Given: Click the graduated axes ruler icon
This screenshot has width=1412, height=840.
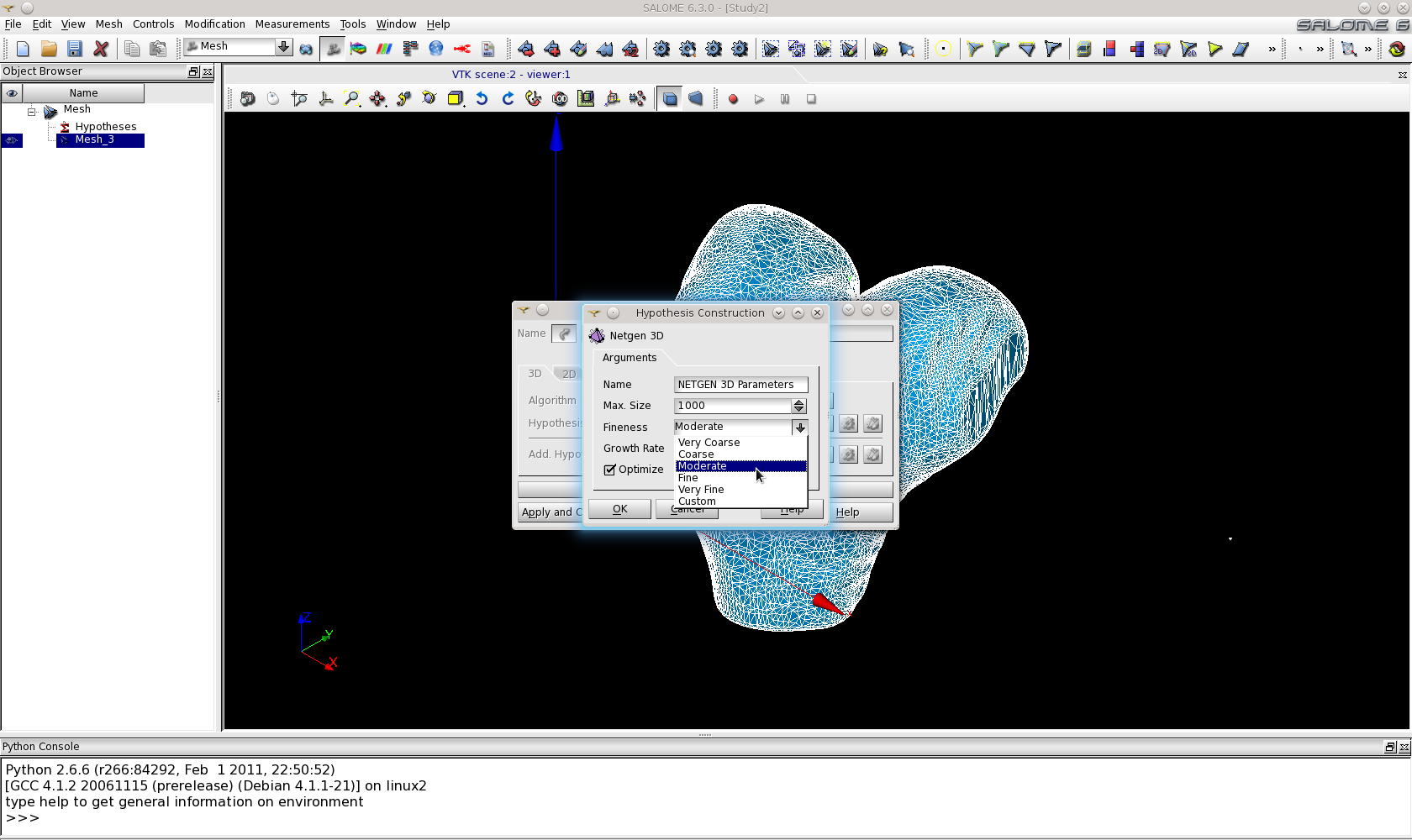Looking at the screenshot, I should pyautogui.click(x=586, y=99).
